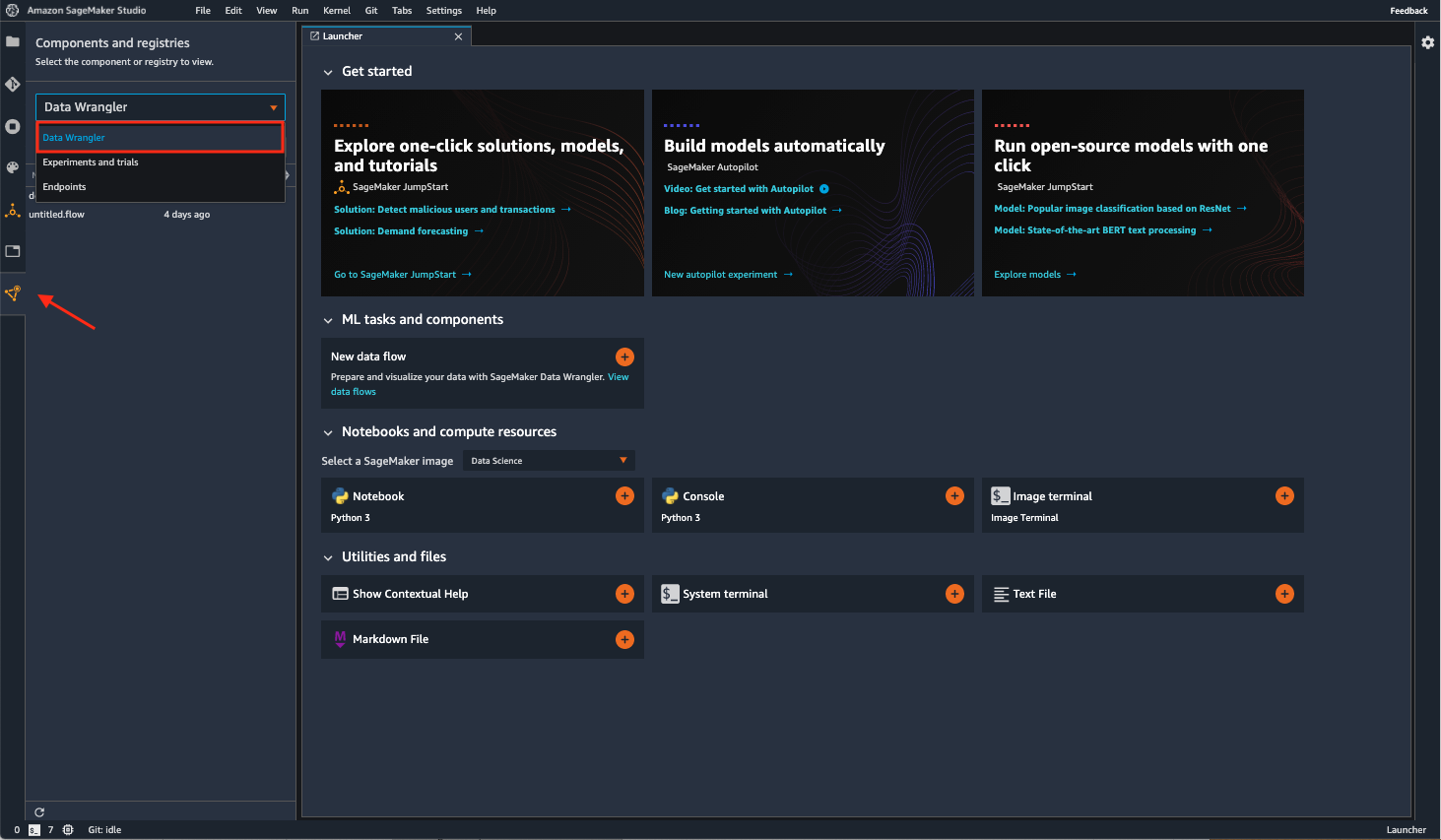Collapse the Get started section
The height and width of the screenshot is (840, 1441).
click(x=328, y=72)
